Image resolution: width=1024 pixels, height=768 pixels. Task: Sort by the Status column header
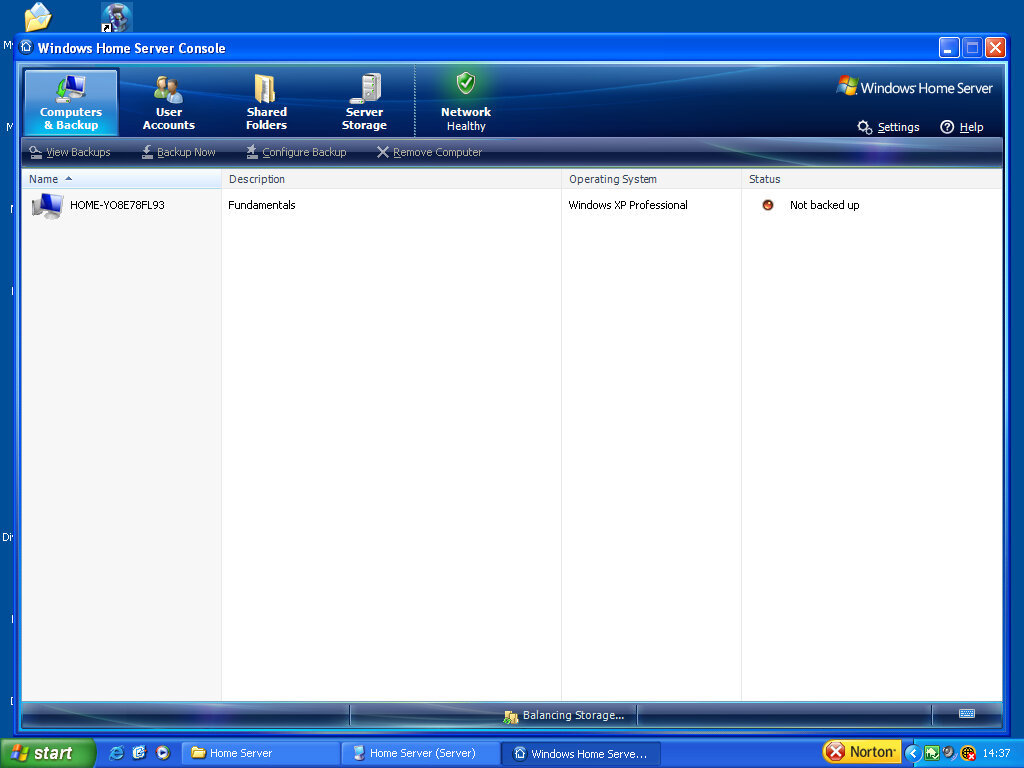pyautogui.click(x=765, y=179)
